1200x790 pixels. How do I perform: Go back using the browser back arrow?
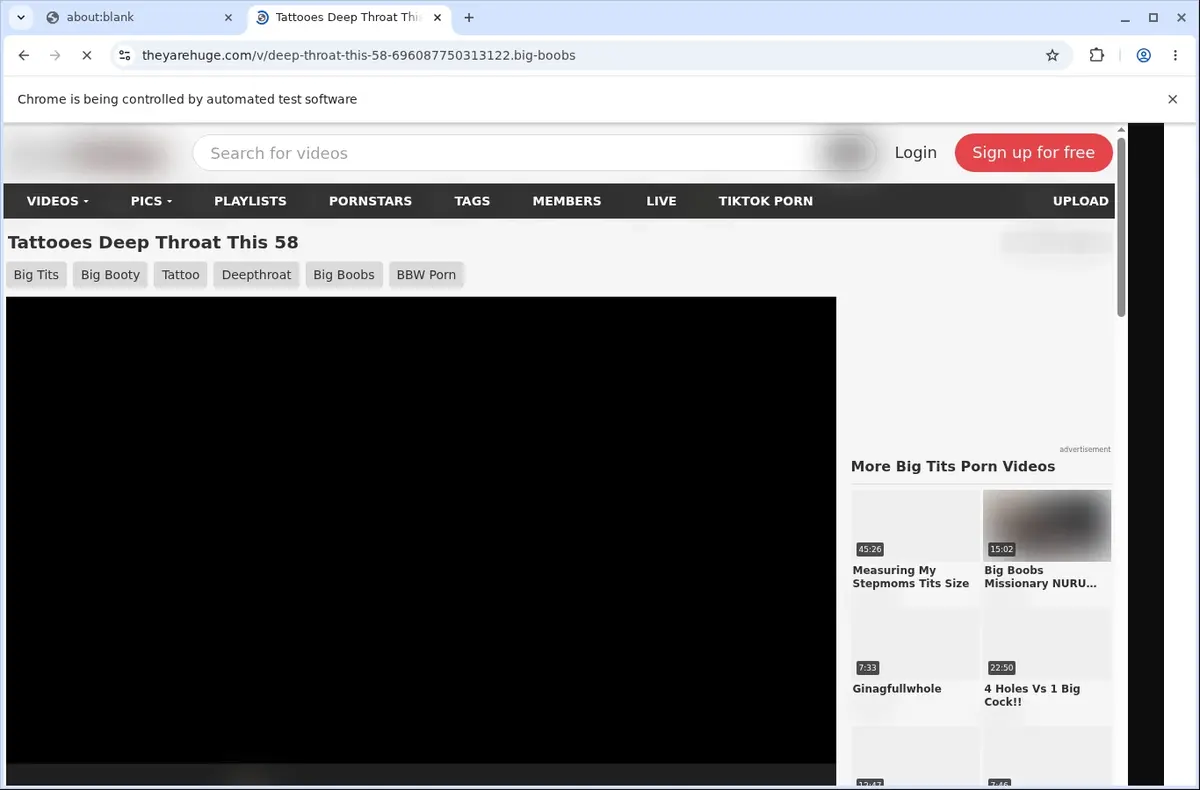pyautogui.click(x=24, y=56)
